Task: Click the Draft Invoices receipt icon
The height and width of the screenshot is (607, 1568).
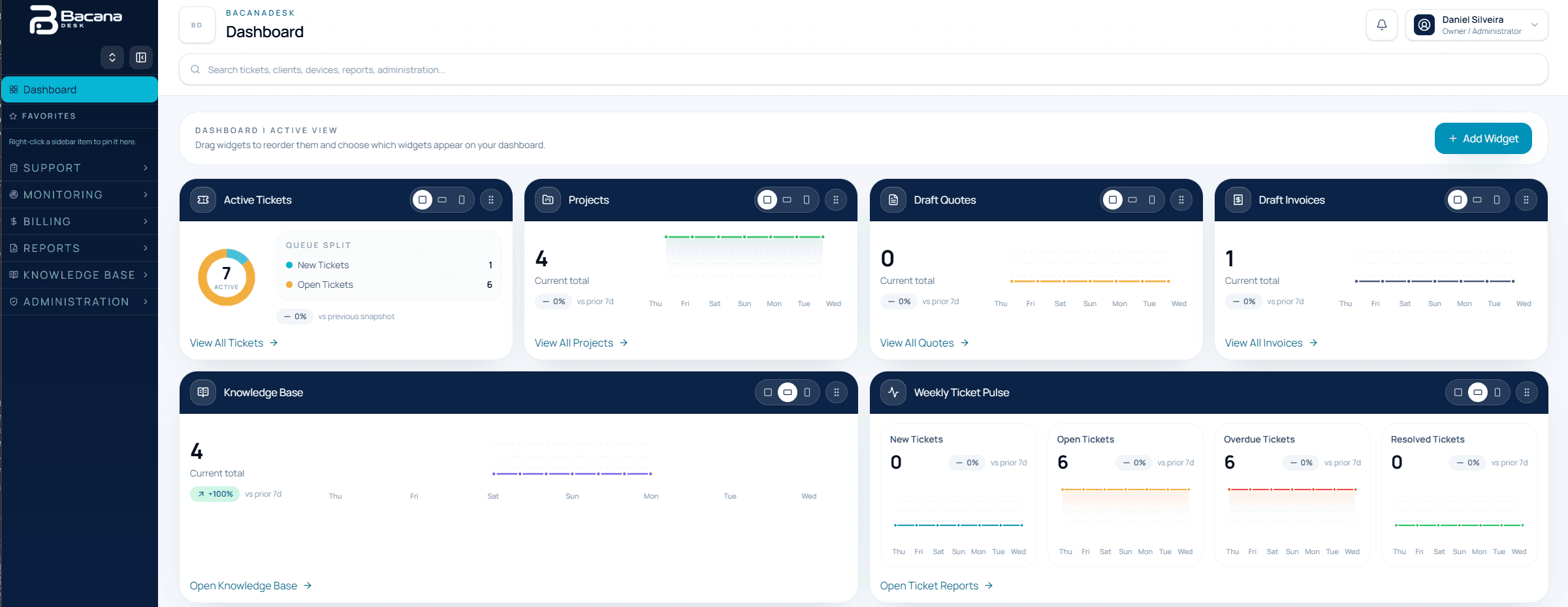Action: (1238, 200)
